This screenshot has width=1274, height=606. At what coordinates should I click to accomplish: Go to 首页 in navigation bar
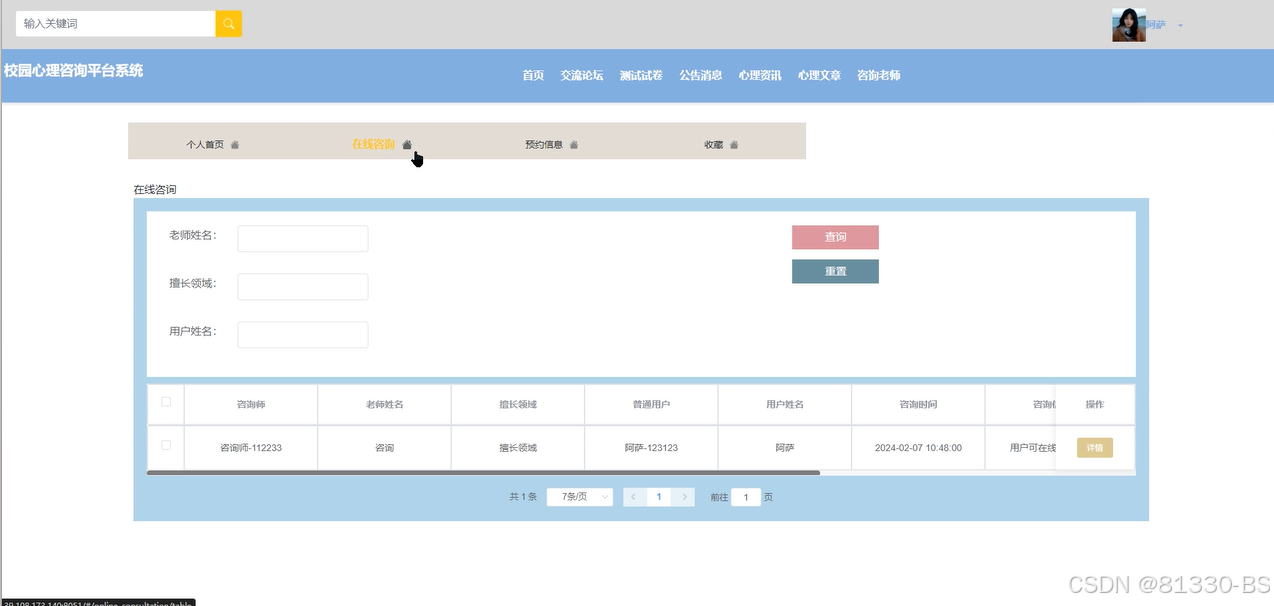(533, 75)
